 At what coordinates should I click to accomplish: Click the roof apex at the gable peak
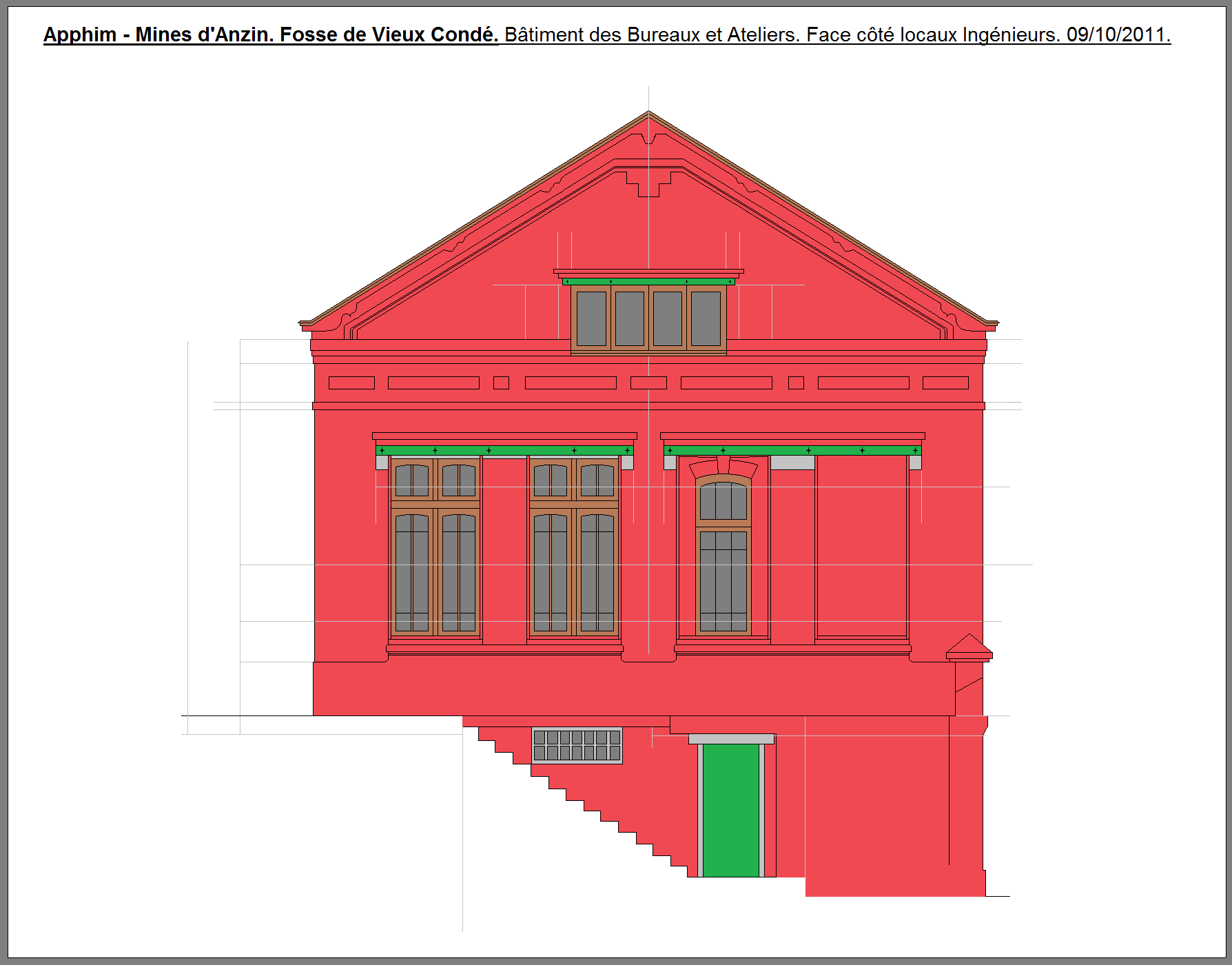[648, 114]
